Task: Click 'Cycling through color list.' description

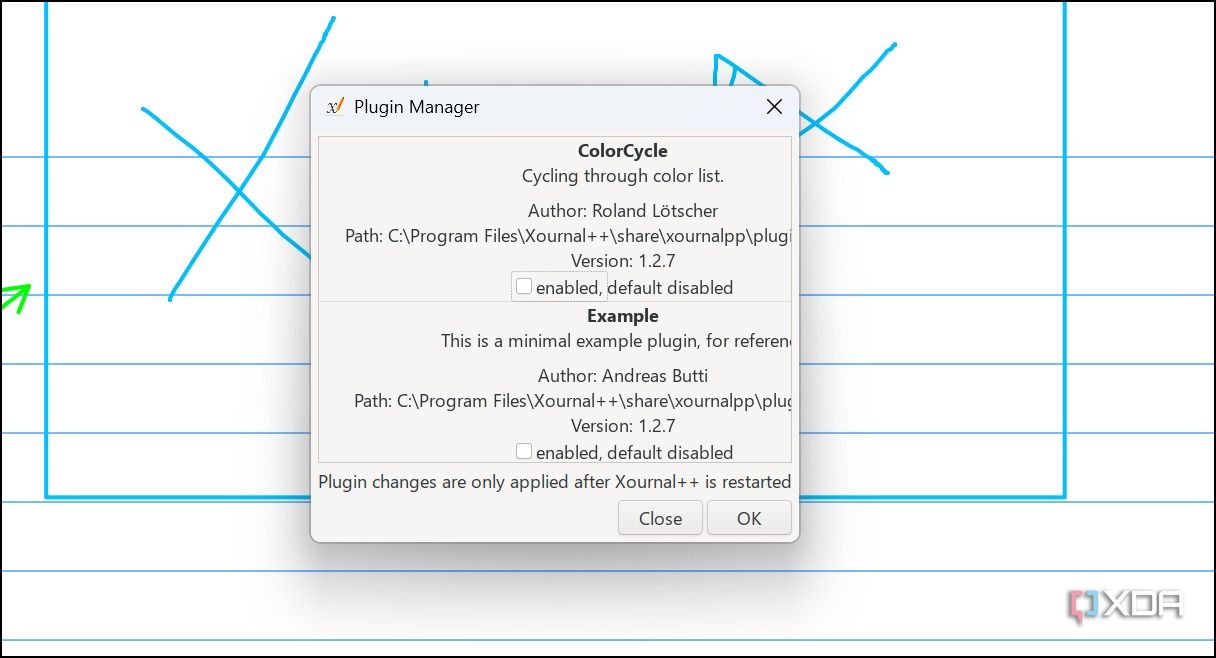Action: pos(622,176)
